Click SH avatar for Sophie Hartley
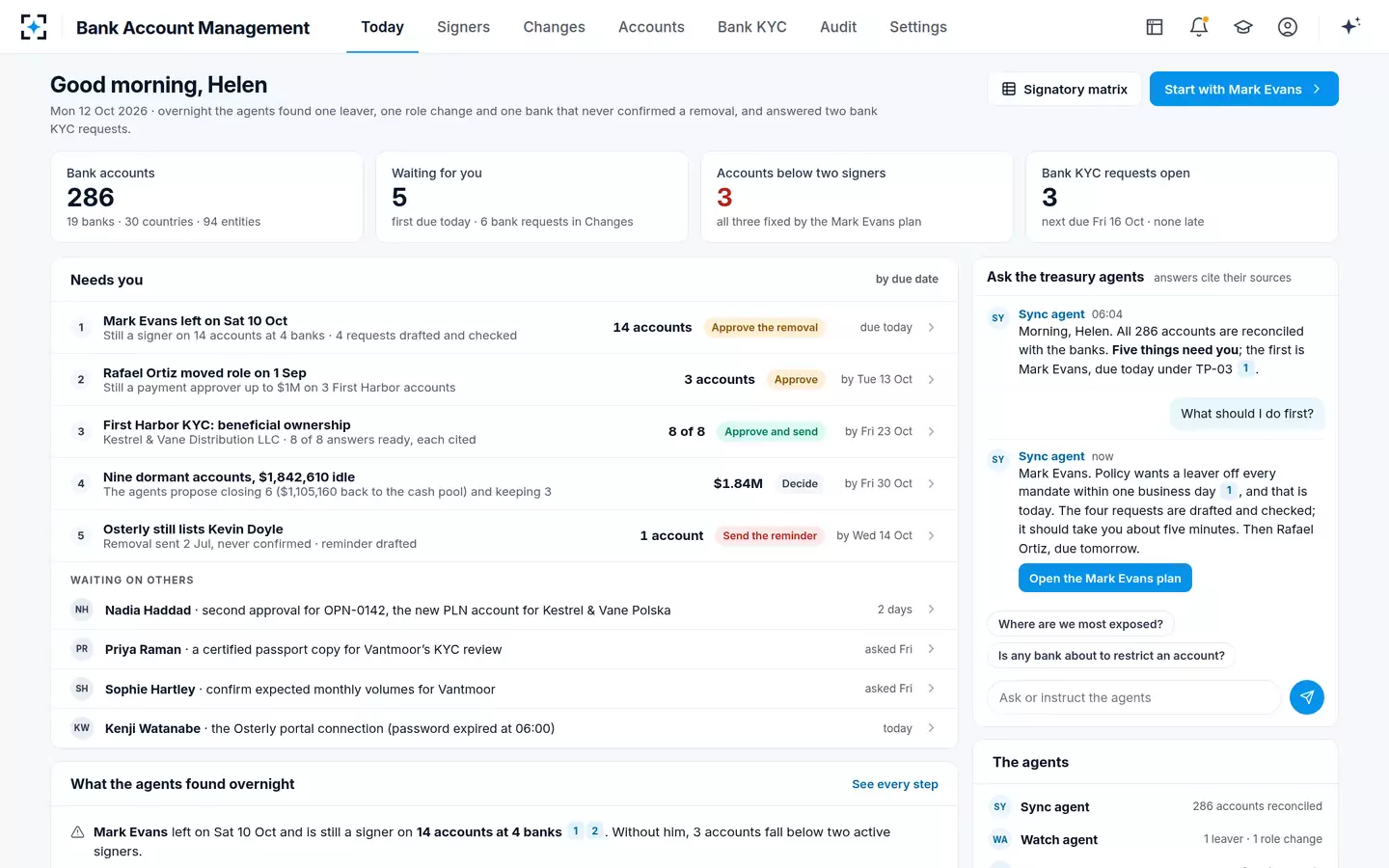 82,689
